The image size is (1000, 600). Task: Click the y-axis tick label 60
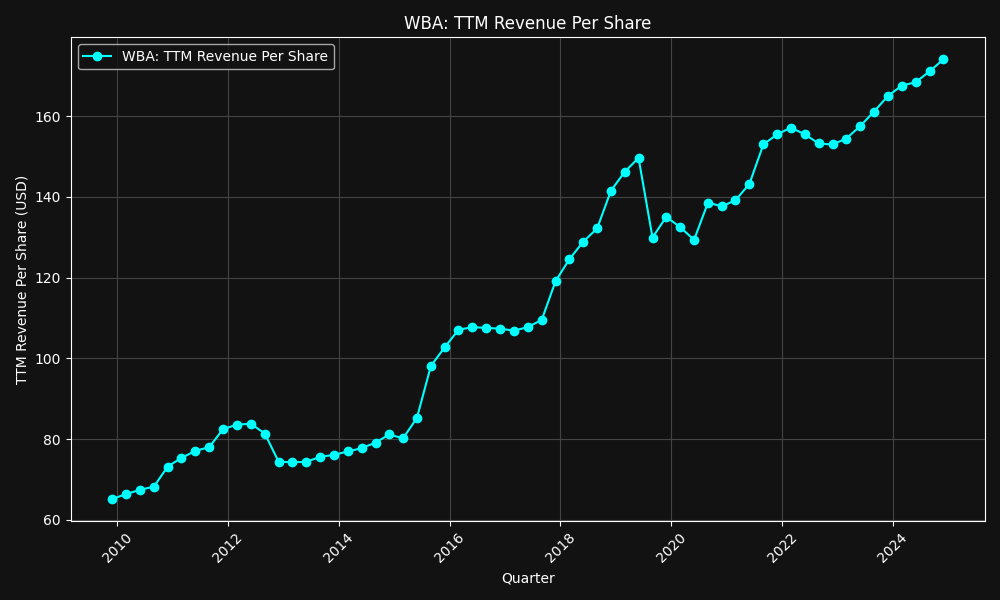(x=52, y=520)
